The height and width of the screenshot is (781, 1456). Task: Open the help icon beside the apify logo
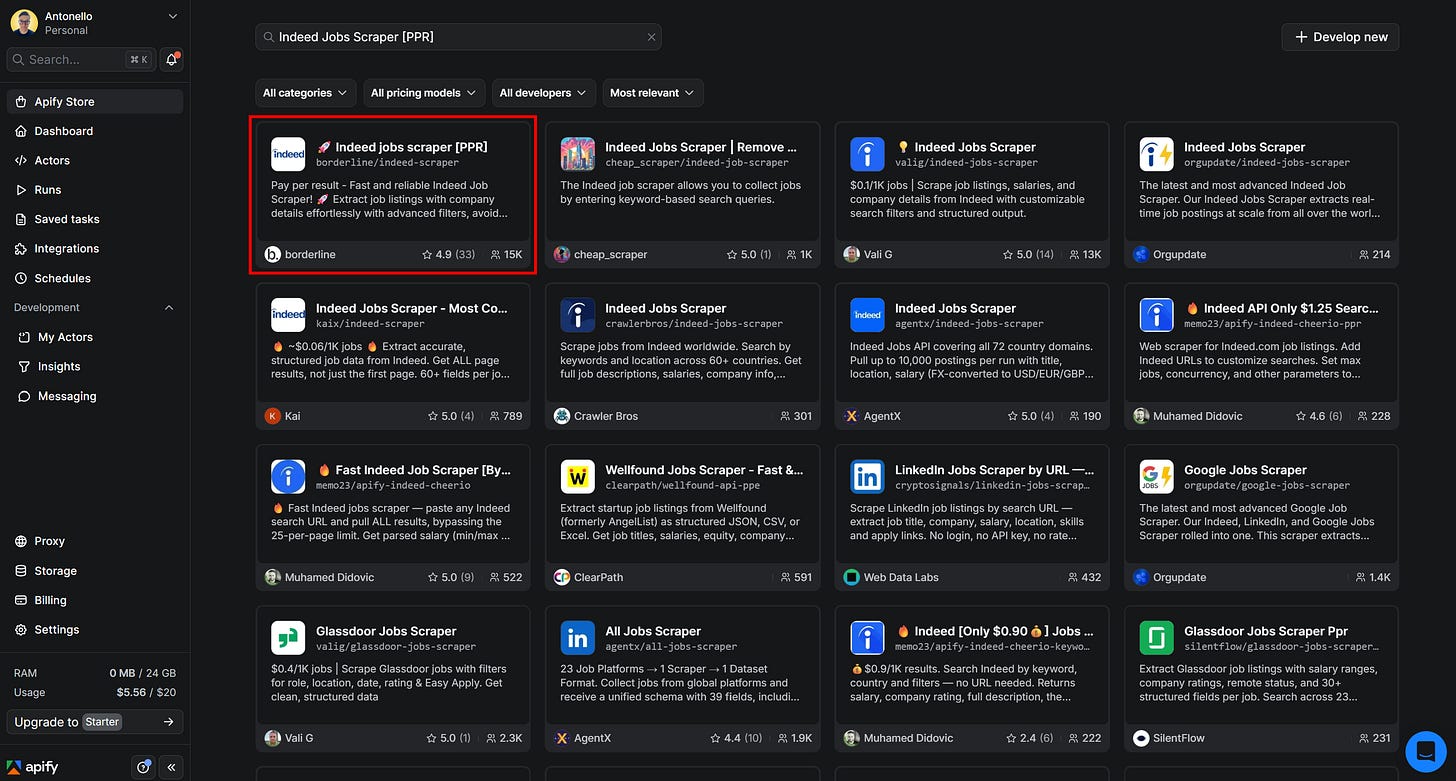click(142, 767)
